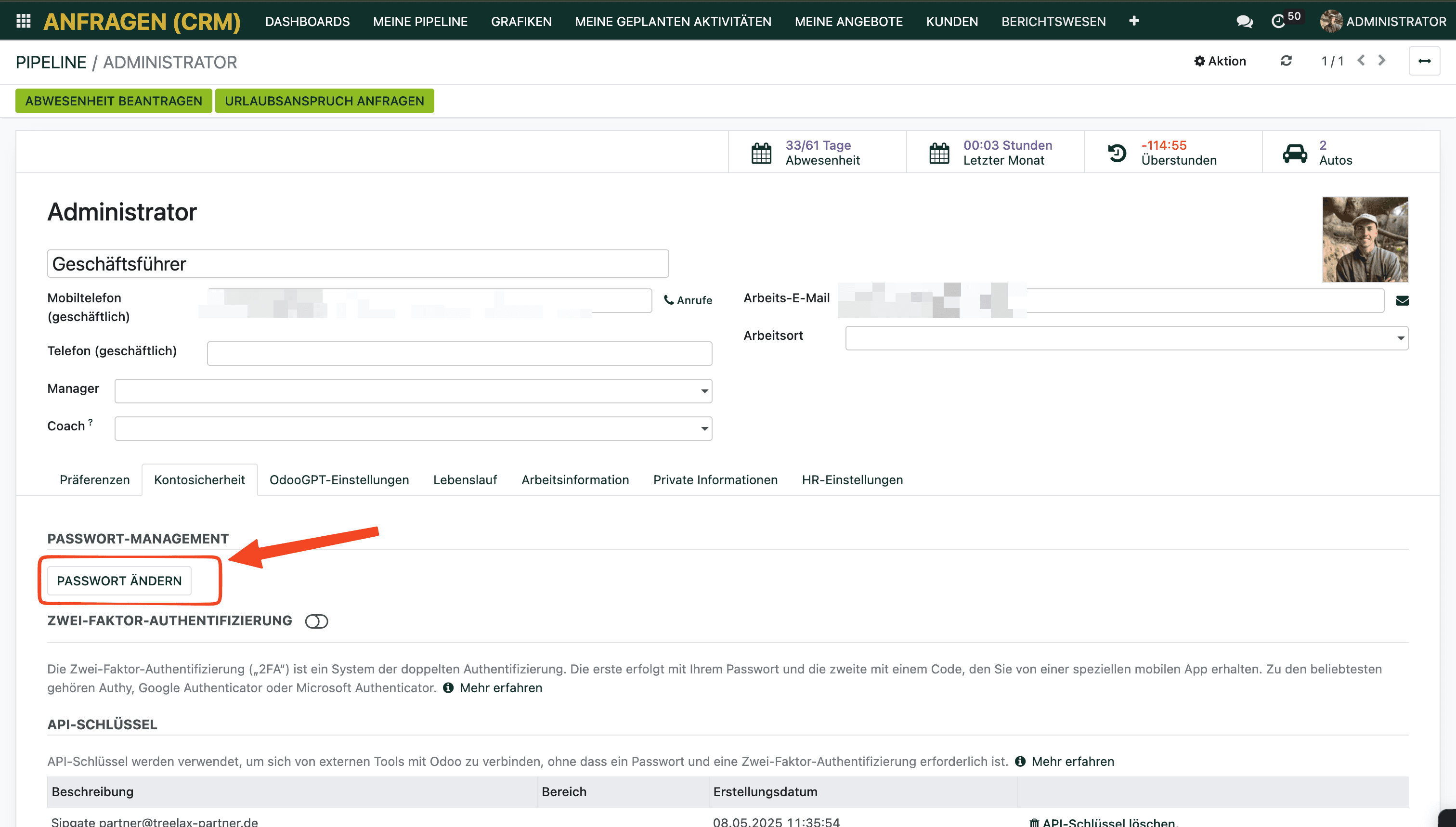Open the Autos car stat button

[x=1351, y=153]
